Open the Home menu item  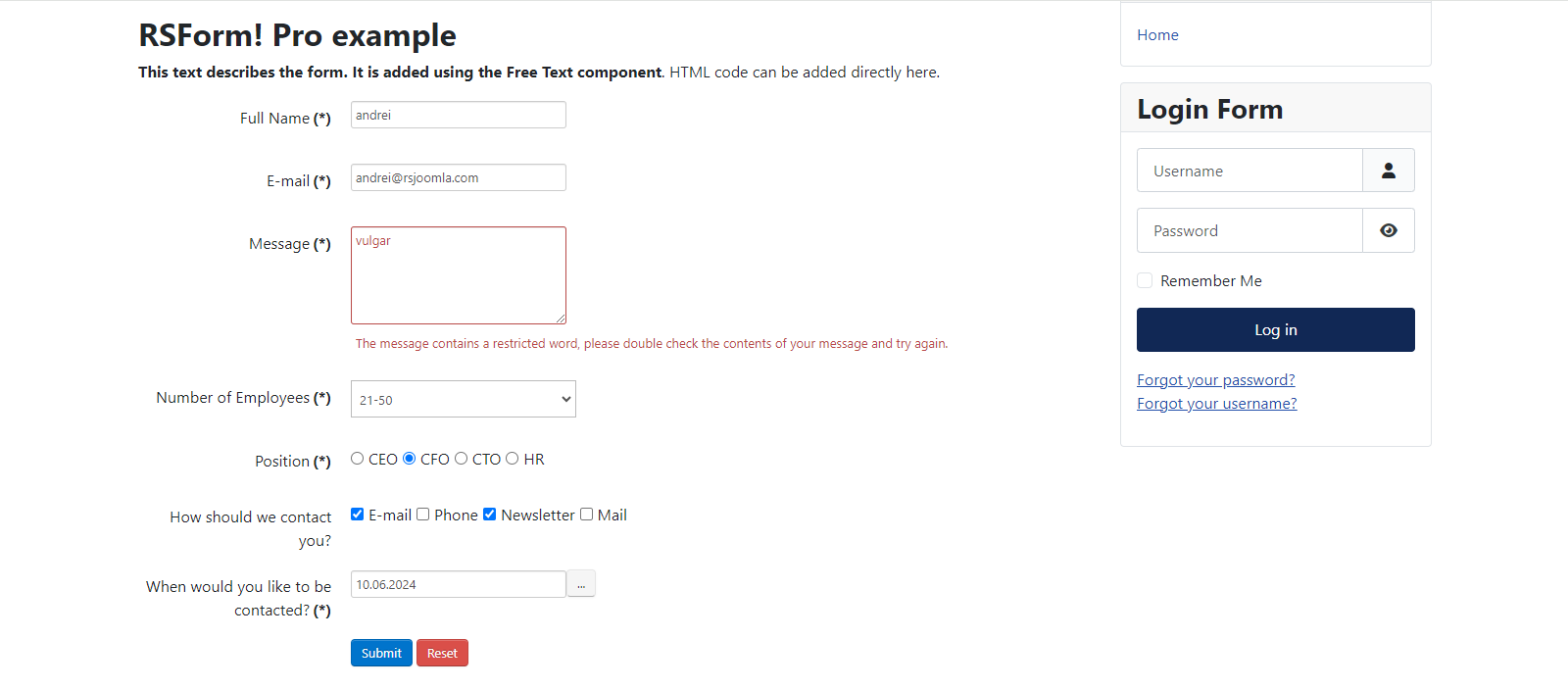click(x=1157, y=35)
